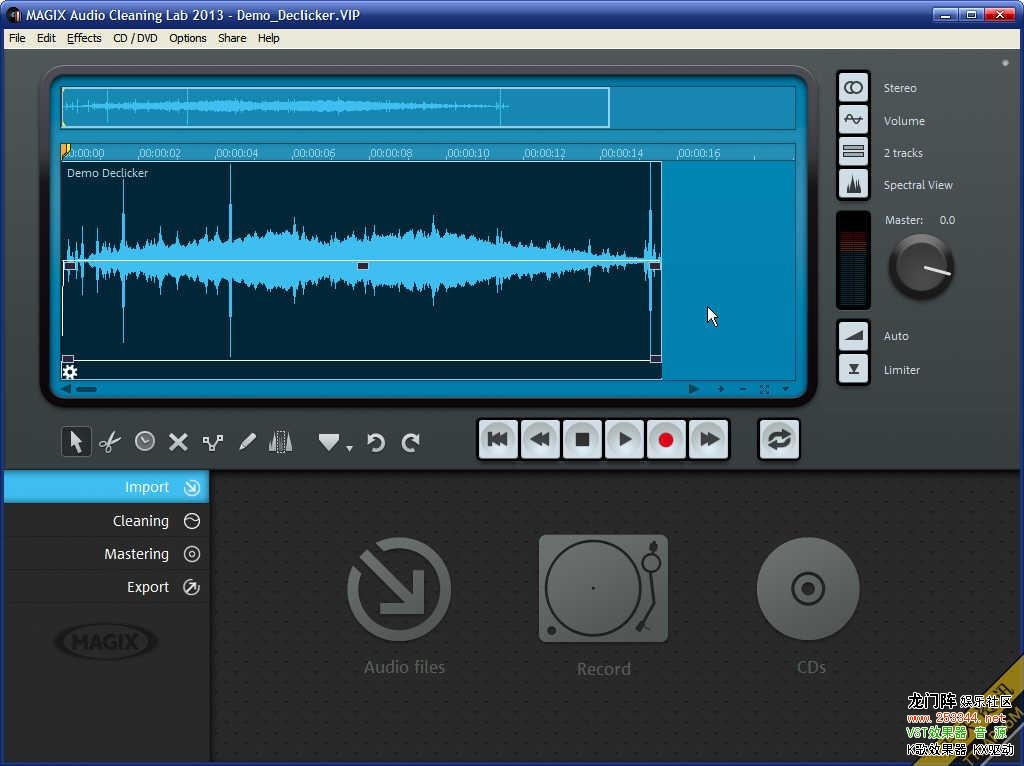This screenshot has width=1024, height=766.
Task: Choose the node curve editing tool
Action: tap(212, 443)
